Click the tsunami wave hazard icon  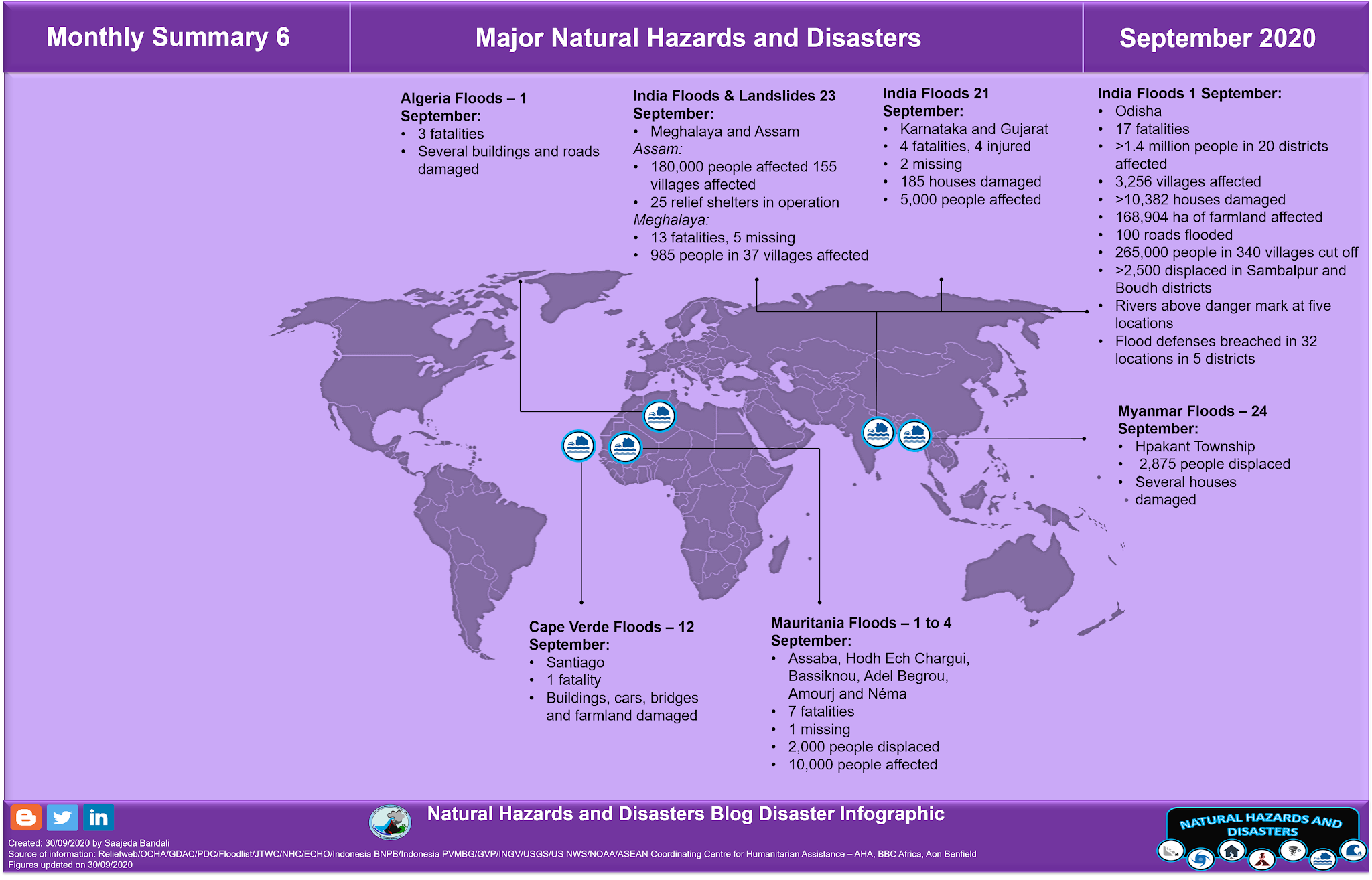(1353, 851)
